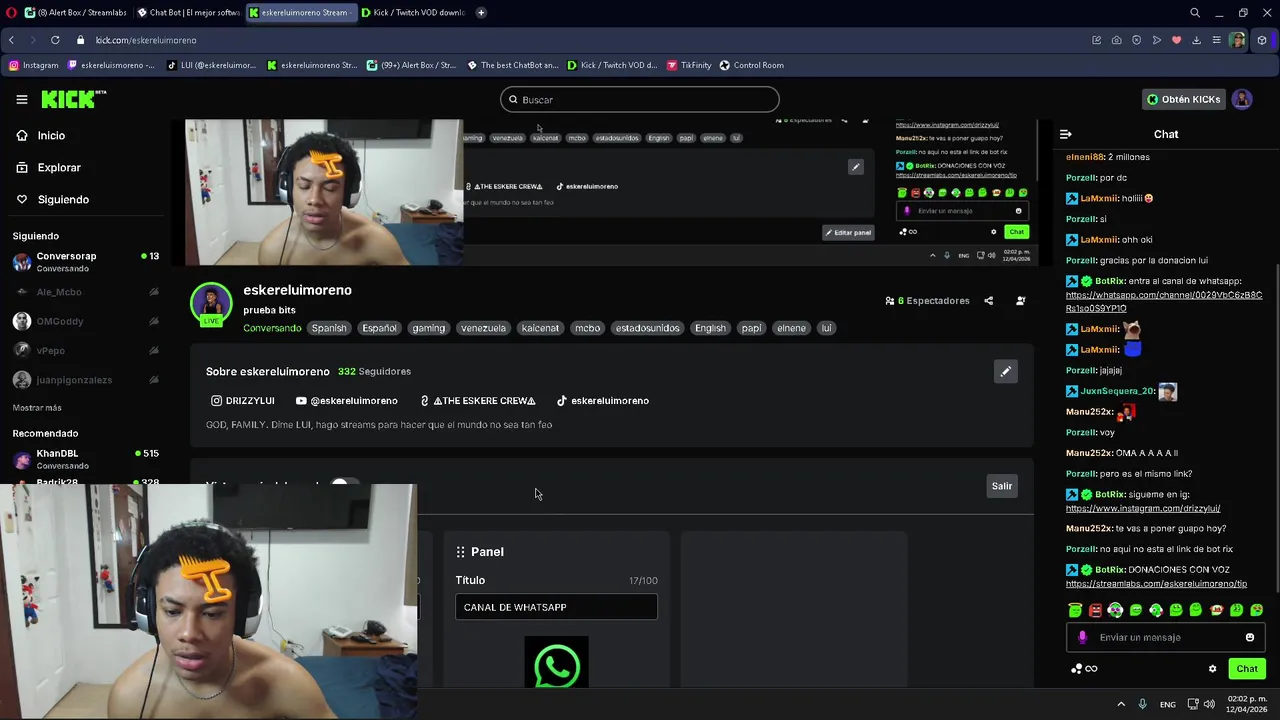Image resolution: width=1280 pixels, height=720 pixels.
Task: Expand Mostrar más in following list
Action: click(37, 408)
